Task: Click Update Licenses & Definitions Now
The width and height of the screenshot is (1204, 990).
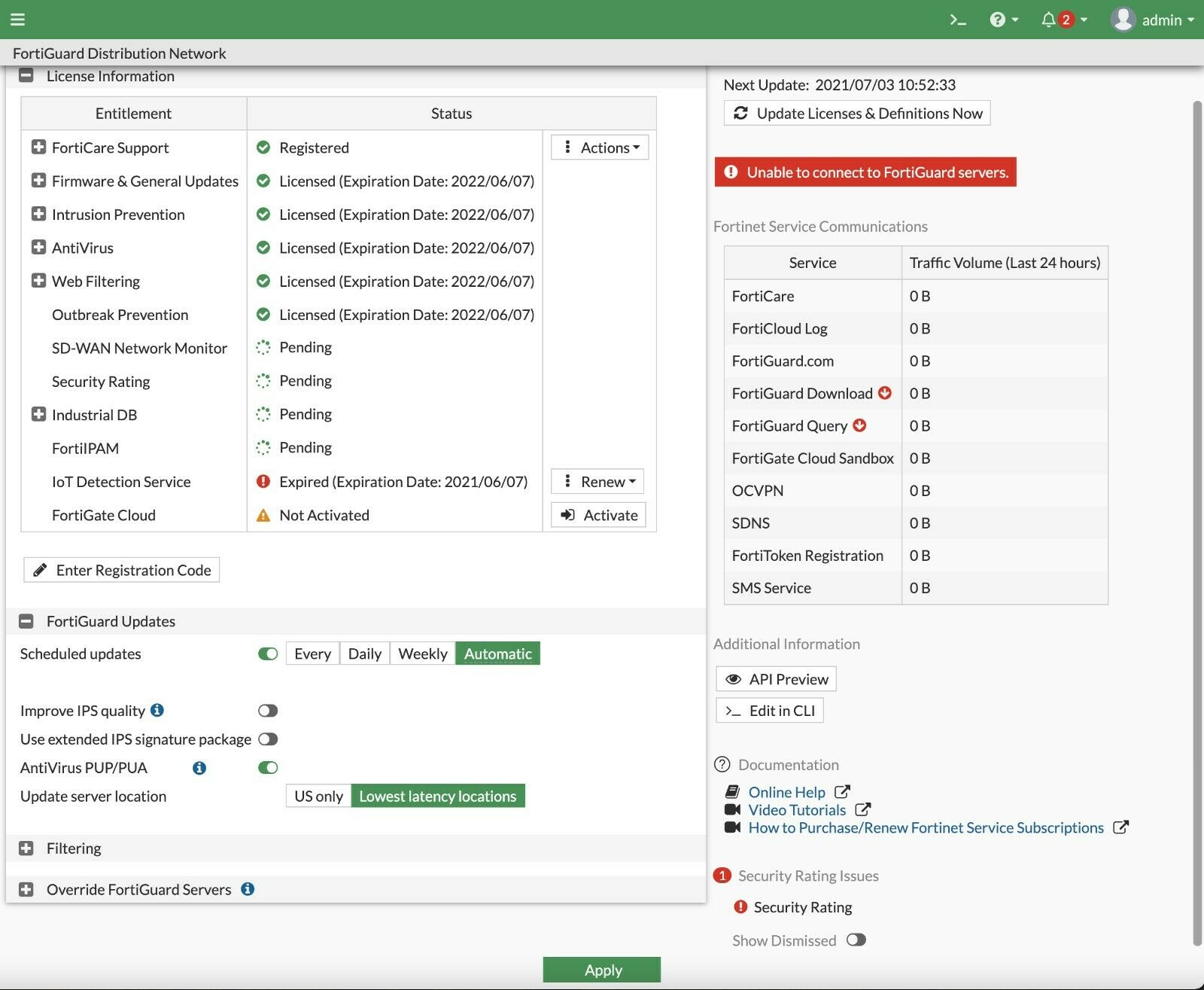Action: click(x=857, y=113)
